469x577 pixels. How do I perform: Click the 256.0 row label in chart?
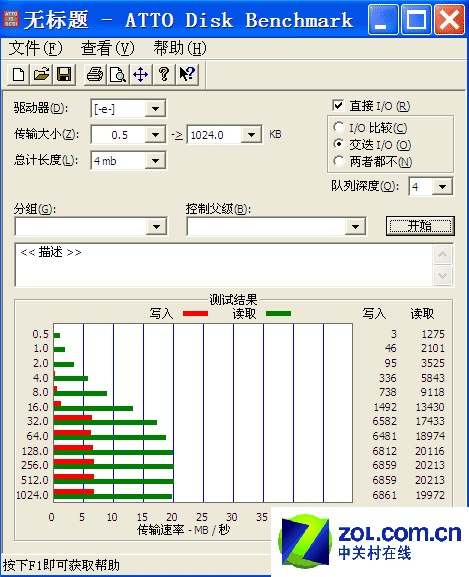click(x=35, y=465)
